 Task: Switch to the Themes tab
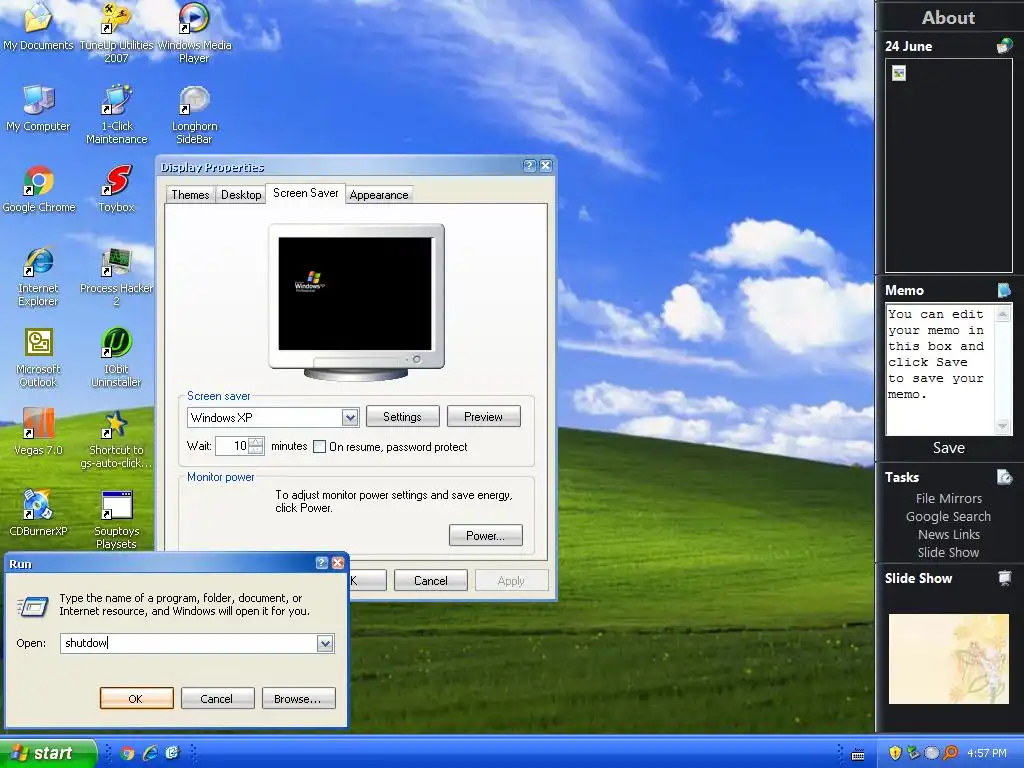click(190, 195)
